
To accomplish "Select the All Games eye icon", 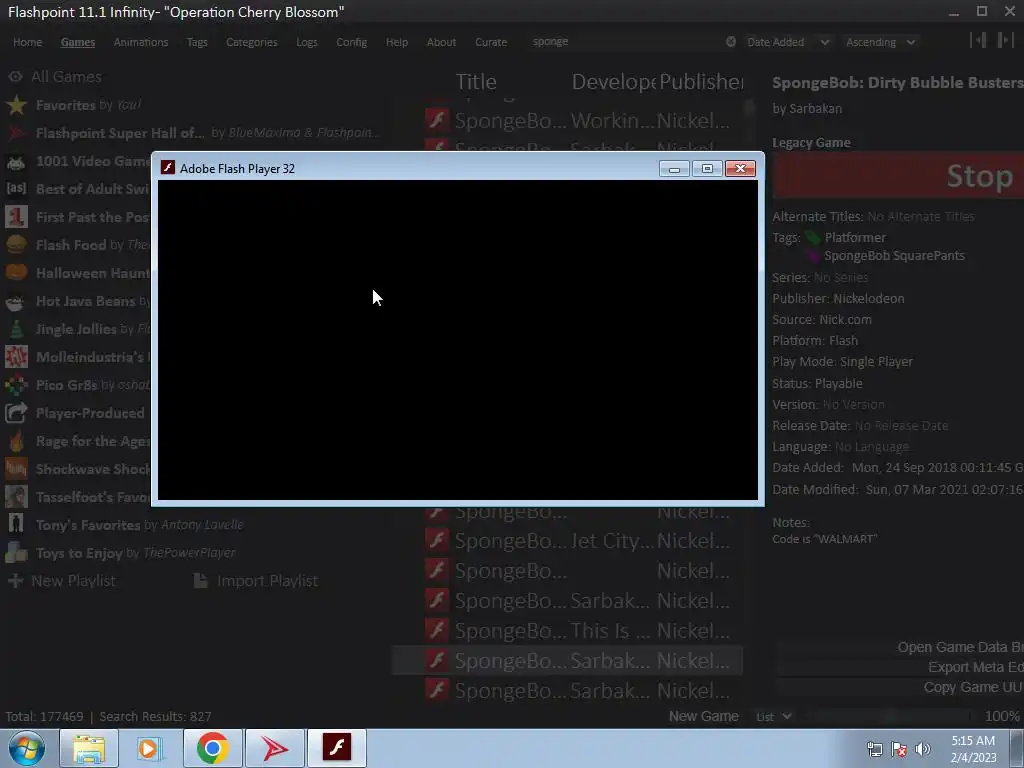I will (15, 77).
